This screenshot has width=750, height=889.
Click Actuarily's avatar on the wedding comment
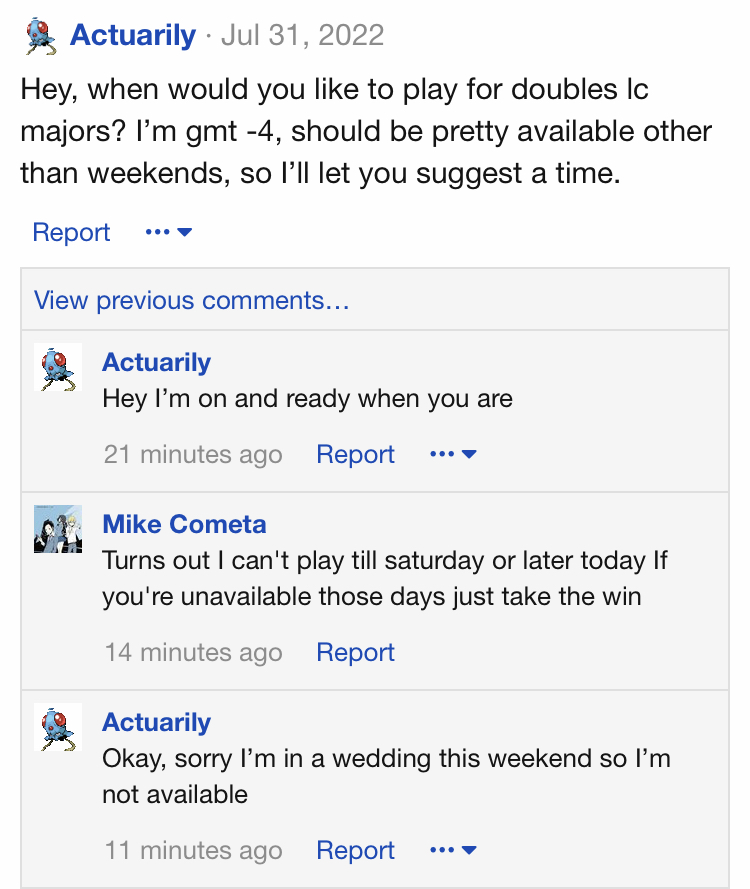point(58,727)
